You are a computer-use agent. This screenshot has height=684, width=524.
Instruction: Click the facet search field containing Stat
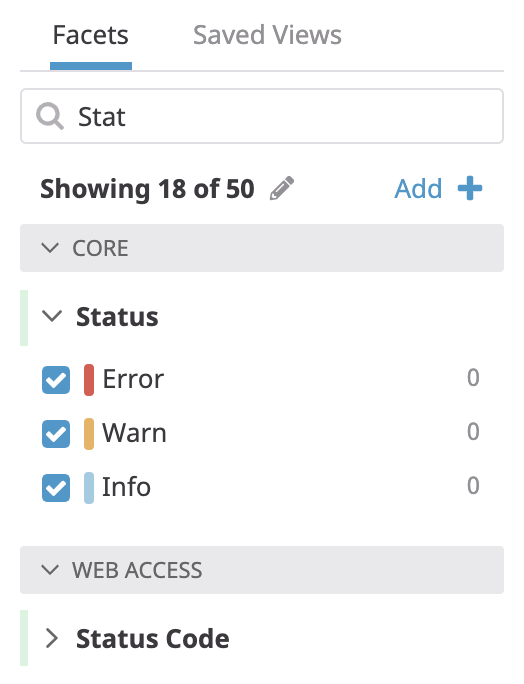point(262,116)
